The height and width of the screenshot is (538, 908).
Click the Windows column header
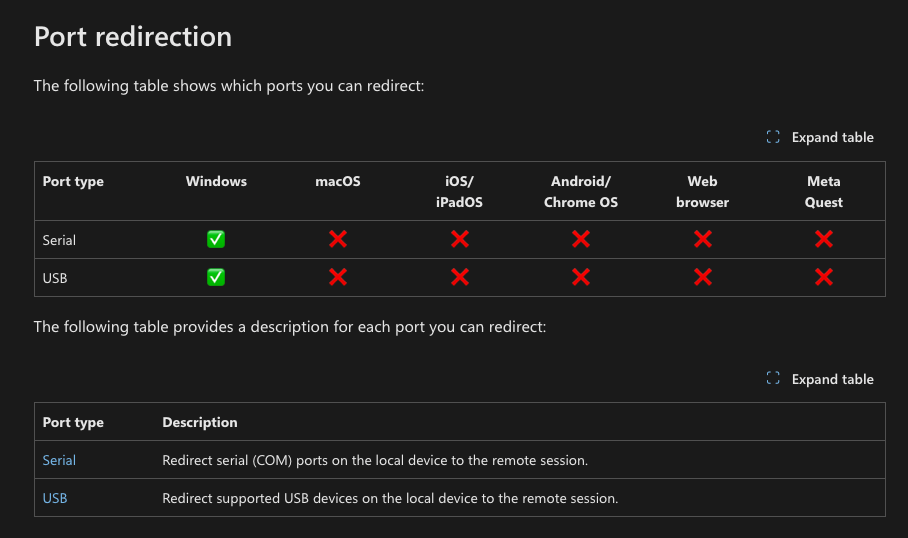click(x=216, y=181)
